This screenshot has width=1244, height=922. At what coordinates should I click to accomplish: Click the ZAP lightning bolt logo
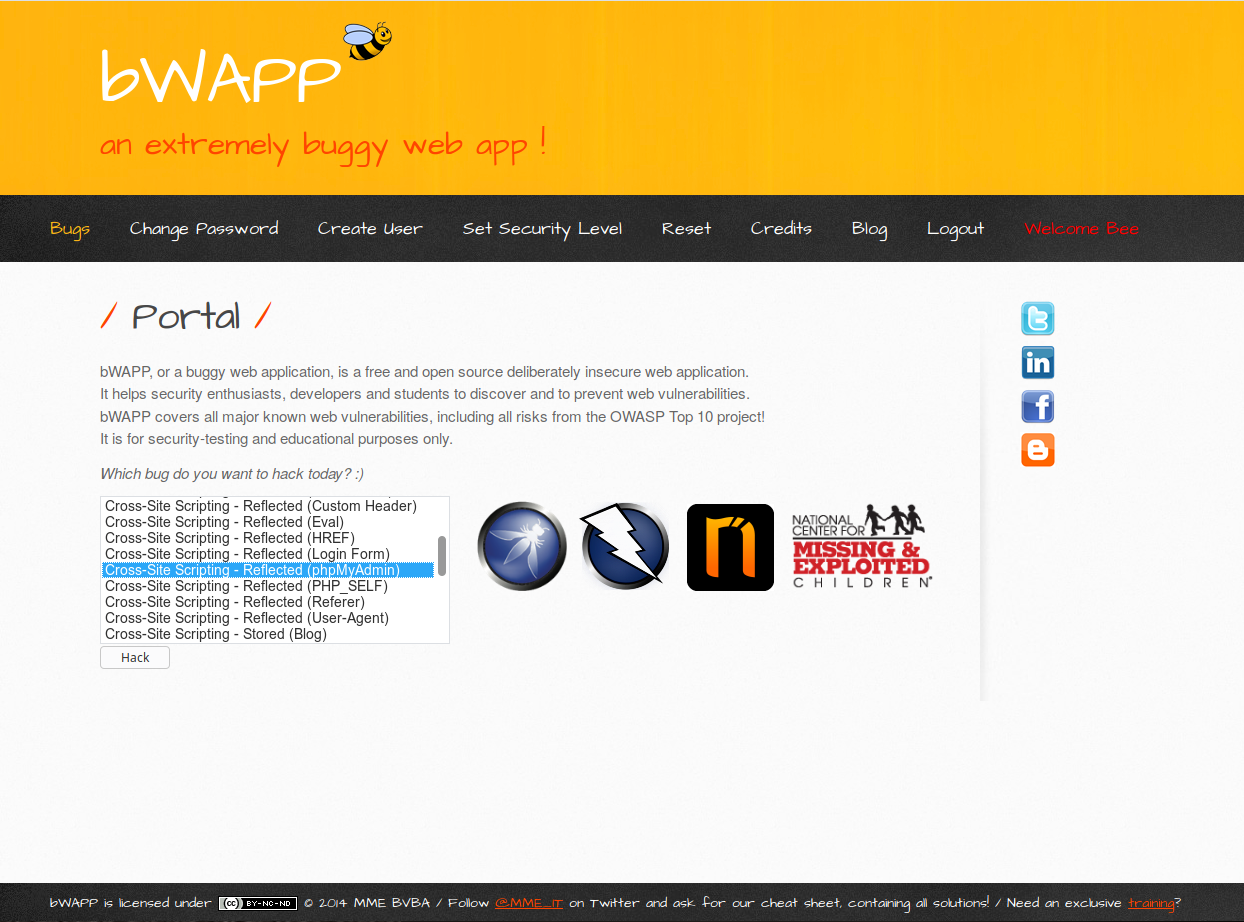click(625, 546)
